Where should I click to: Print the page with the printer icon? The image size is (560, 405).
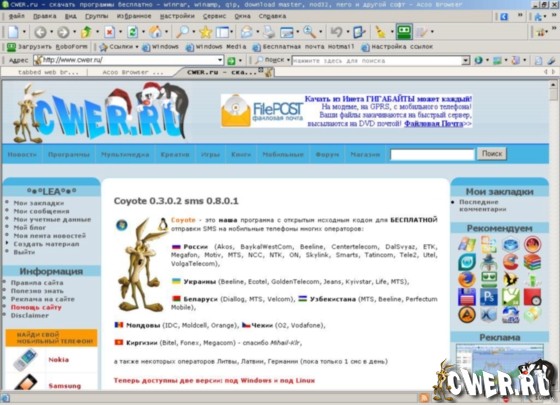[269, 32]
